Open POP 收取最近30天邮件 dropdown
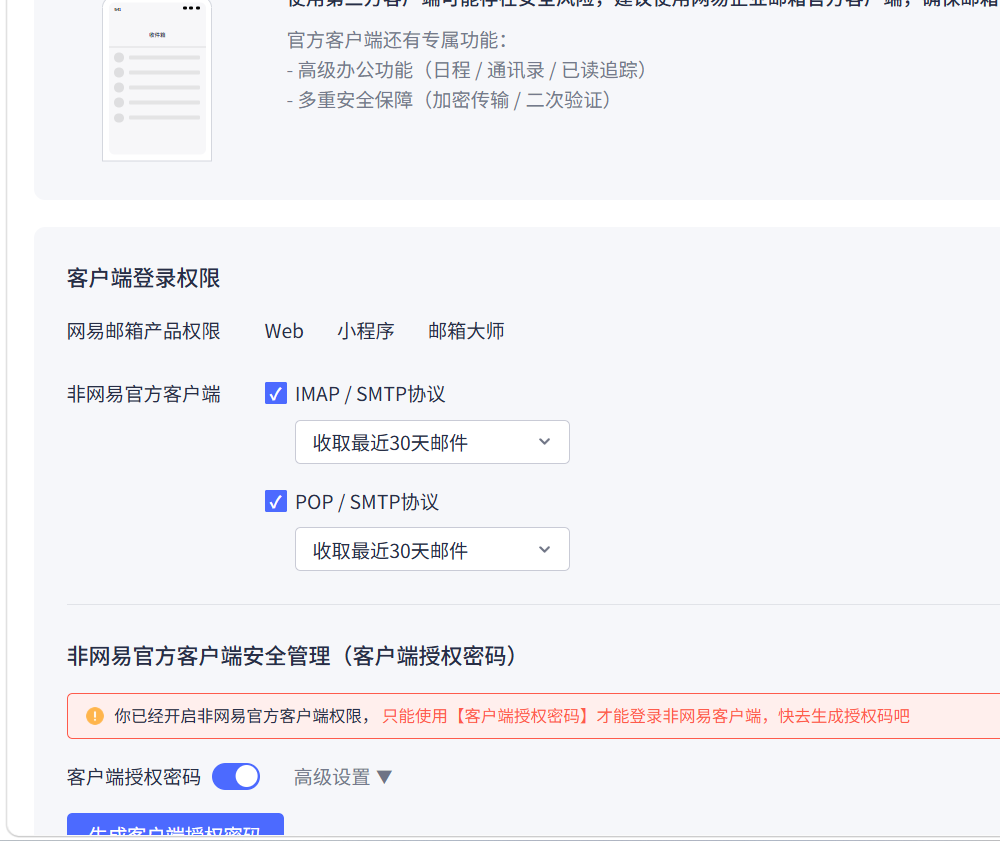 coord(432,549)
